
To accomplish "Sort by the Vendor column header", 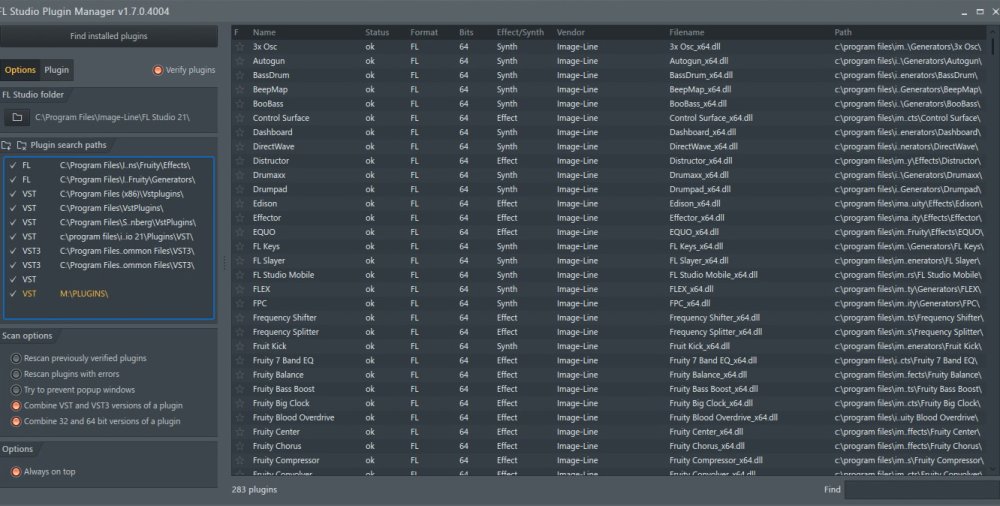I will 570,33.
